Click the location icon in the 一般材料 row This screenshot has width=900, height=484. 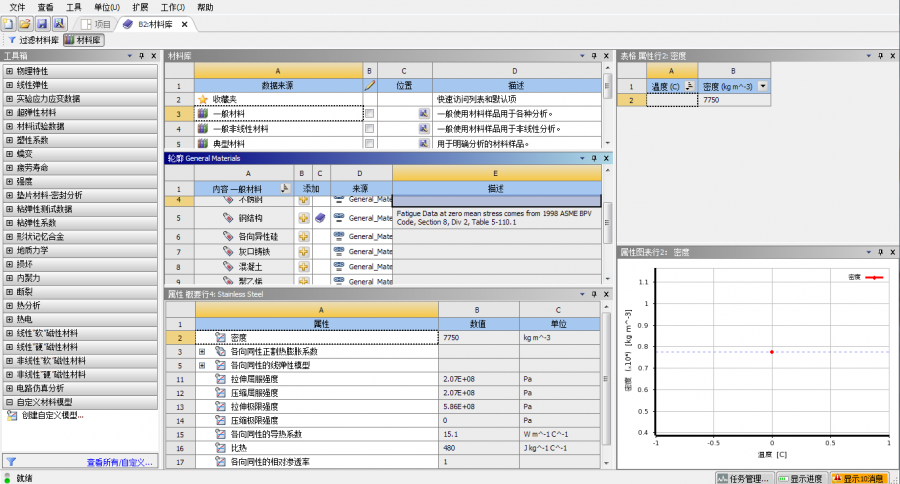click(424, 114)
